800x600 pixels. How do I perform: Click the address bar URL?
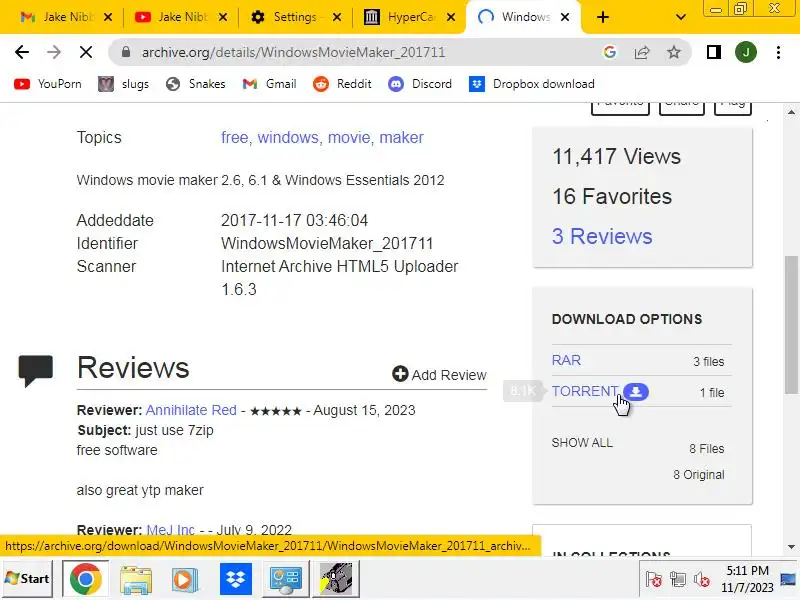pyautogui.click(x=293, y=52)
